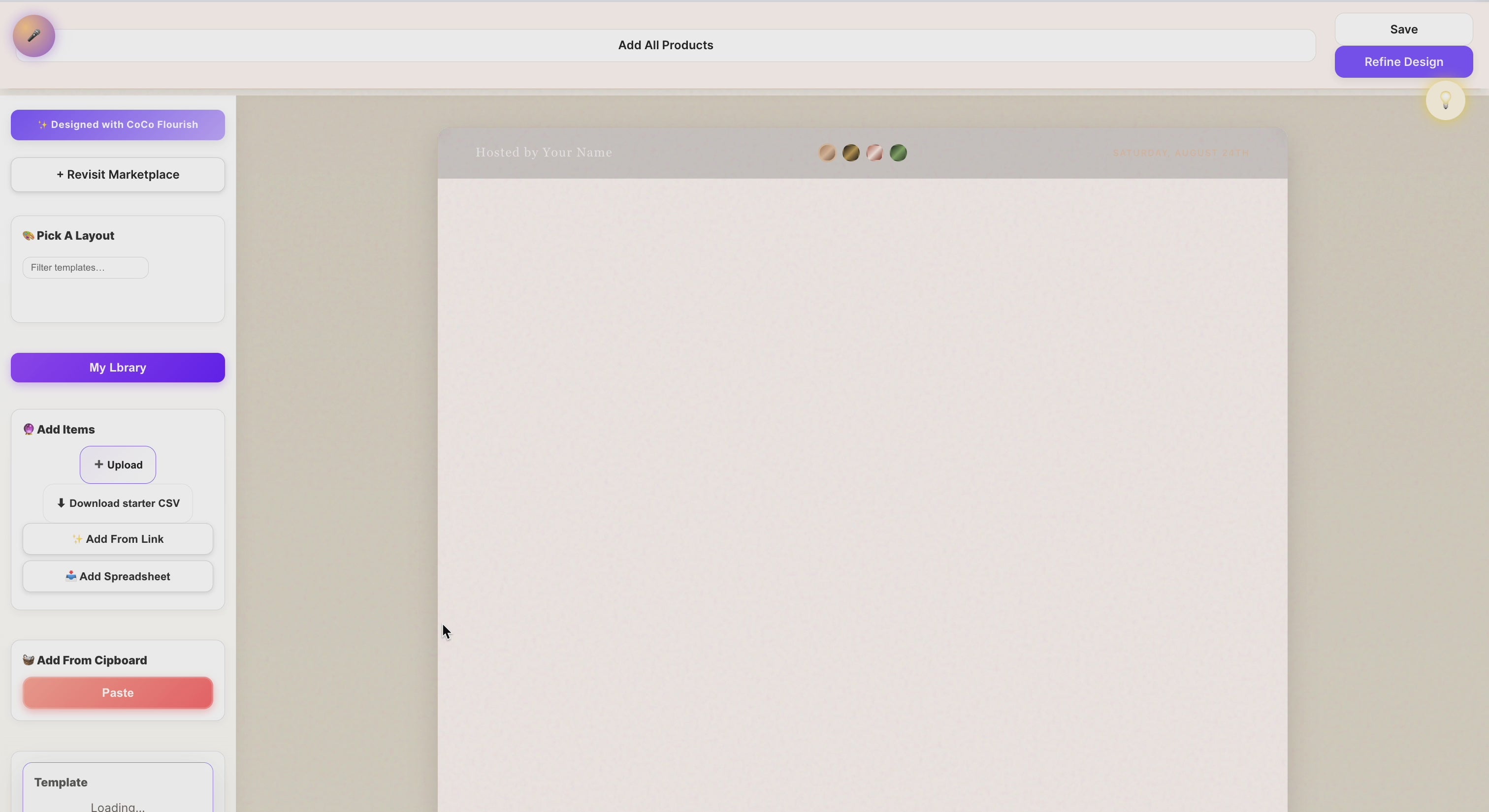Click the sparkle icon on Add From Link

coord(77,538)
